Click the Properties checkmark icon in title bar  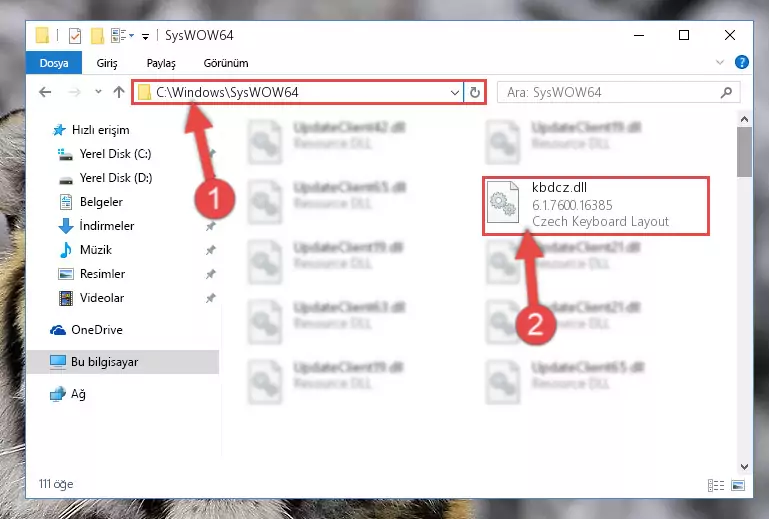click(x=75, y=36)
